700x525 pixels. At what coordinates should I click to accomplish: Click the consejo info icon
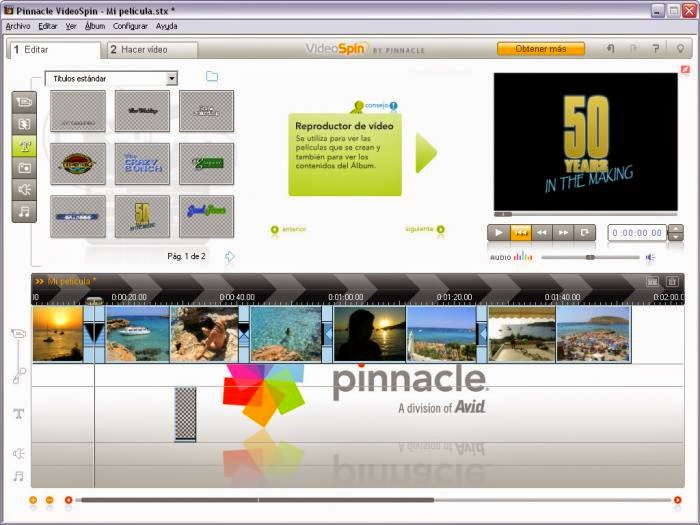click(393, 106)
